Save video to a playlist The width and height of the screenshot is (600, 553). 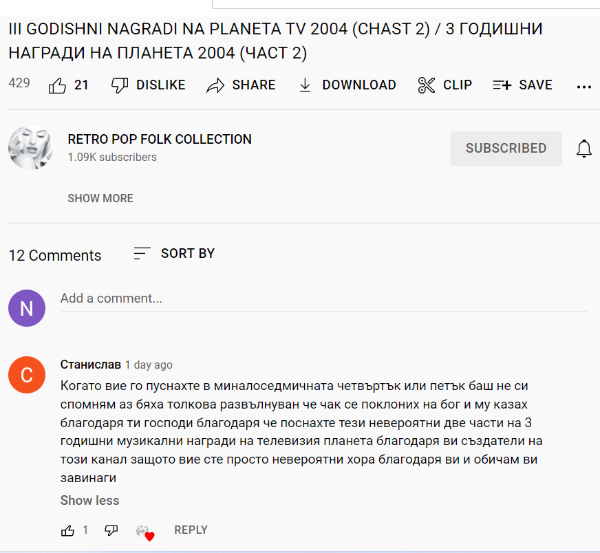(x=522, y=85)
